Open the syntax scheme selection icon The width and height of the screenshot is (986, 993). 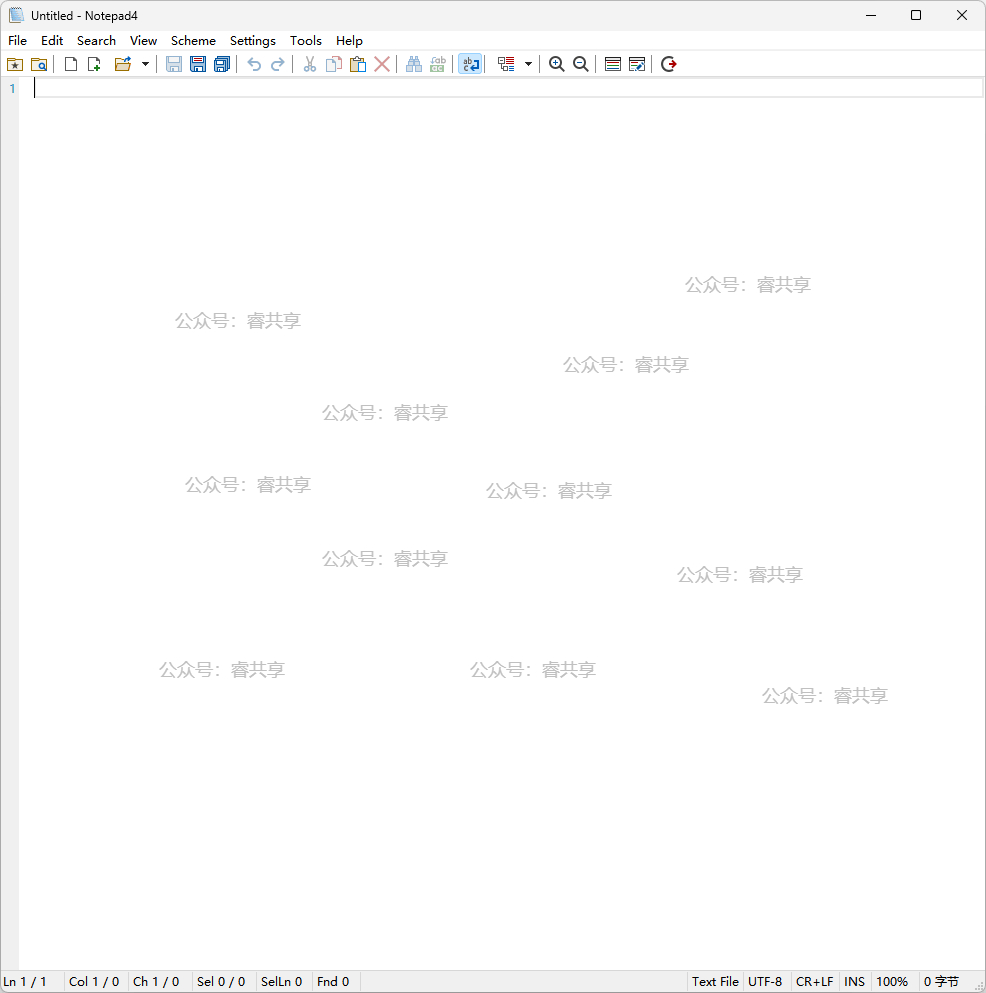click(612, 64)
